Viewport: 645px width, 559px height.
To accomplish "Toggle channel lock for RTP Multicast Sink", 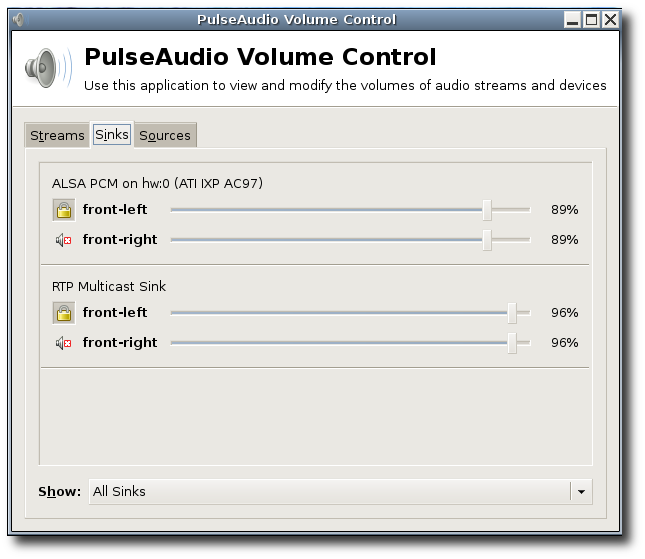I will (x=63, y=313).
